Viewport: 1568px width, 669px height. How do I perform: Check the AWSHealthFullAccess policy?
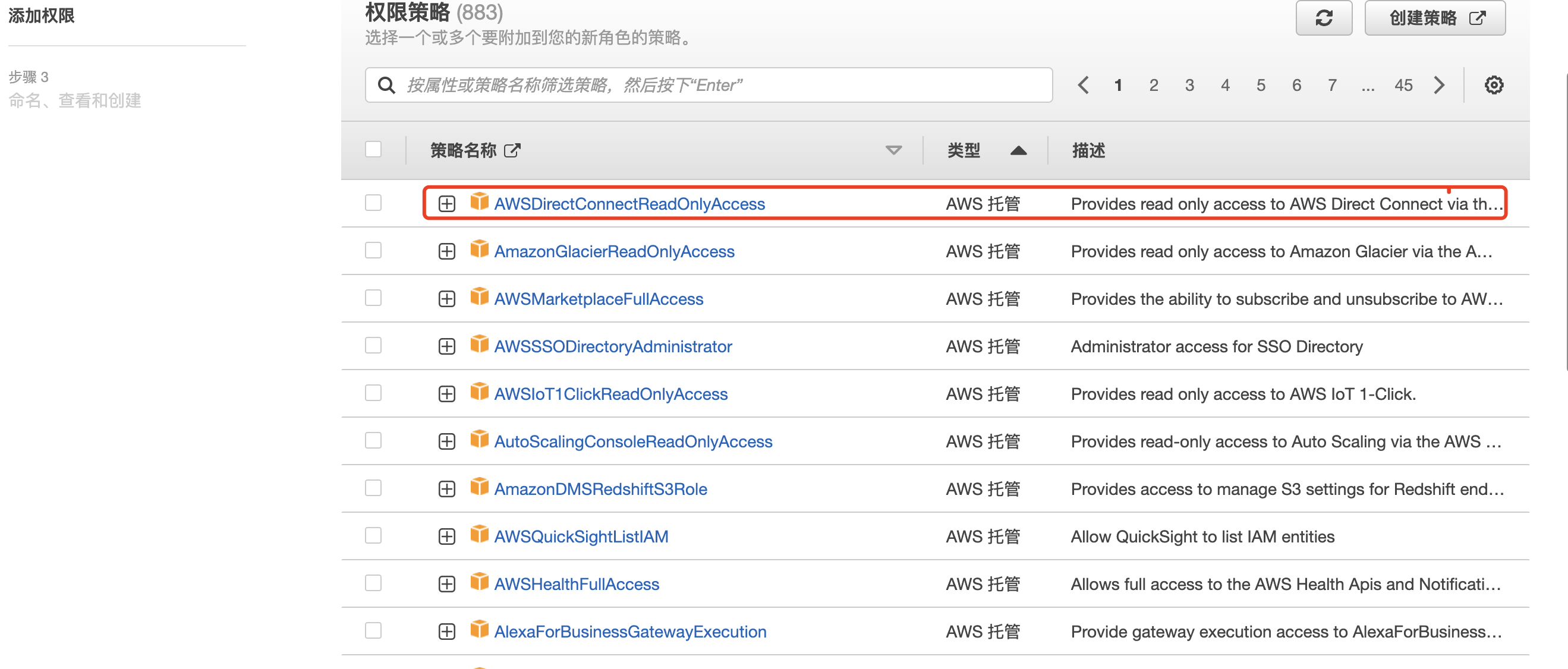pyautogui.click(x=373, y=583)
